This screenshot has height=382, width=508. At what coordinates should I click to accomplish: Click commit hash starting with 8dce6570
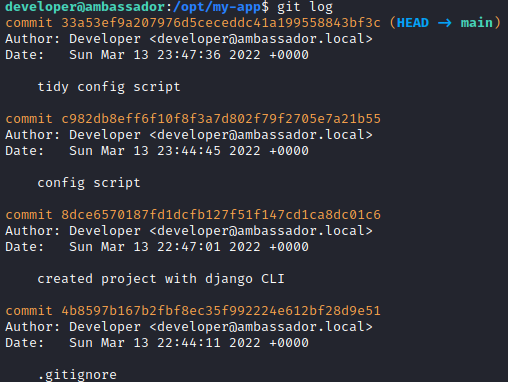click(221, 215)
